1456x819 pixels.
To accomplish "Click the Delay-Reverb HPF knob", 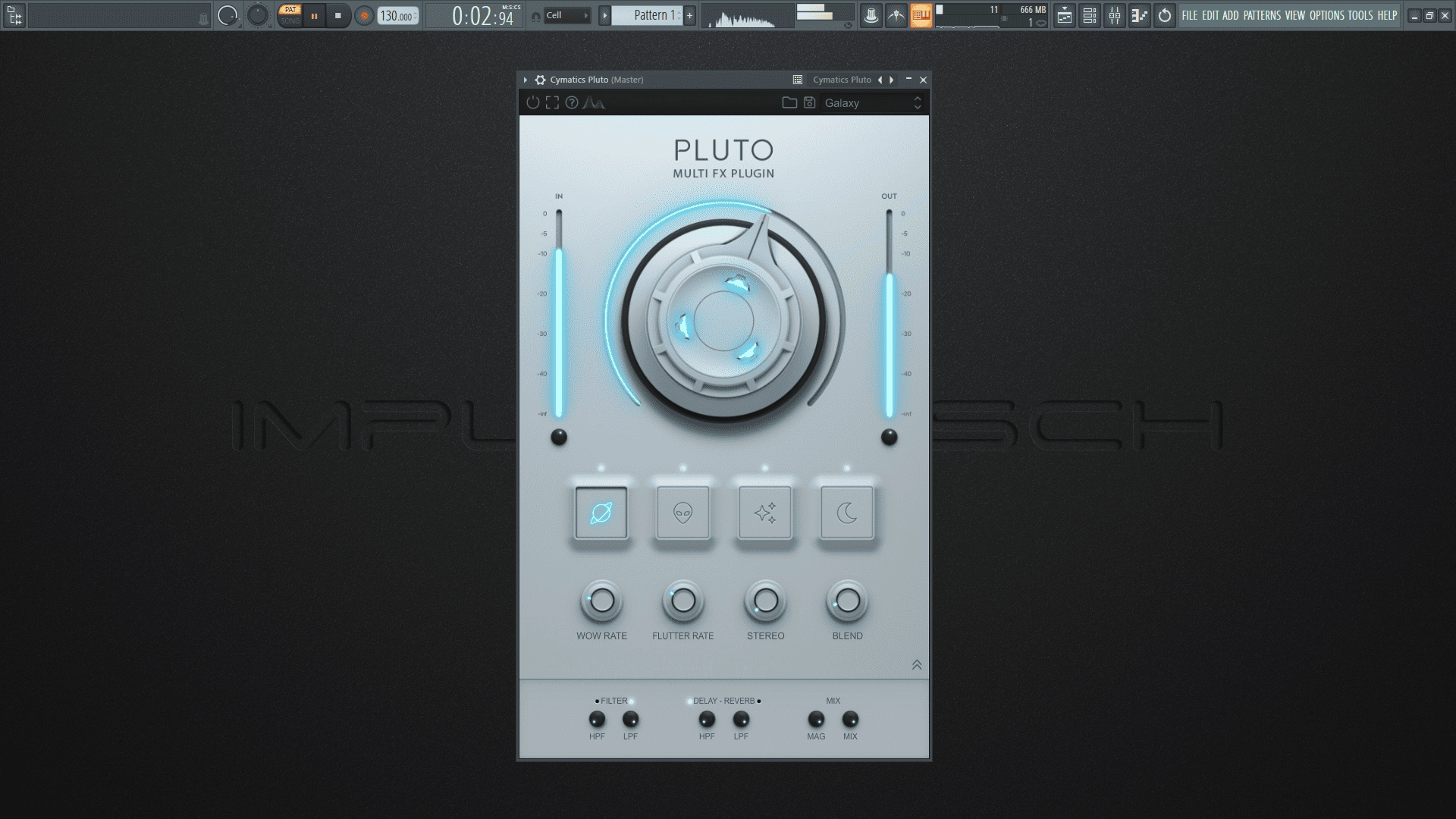I will (707, 719).
